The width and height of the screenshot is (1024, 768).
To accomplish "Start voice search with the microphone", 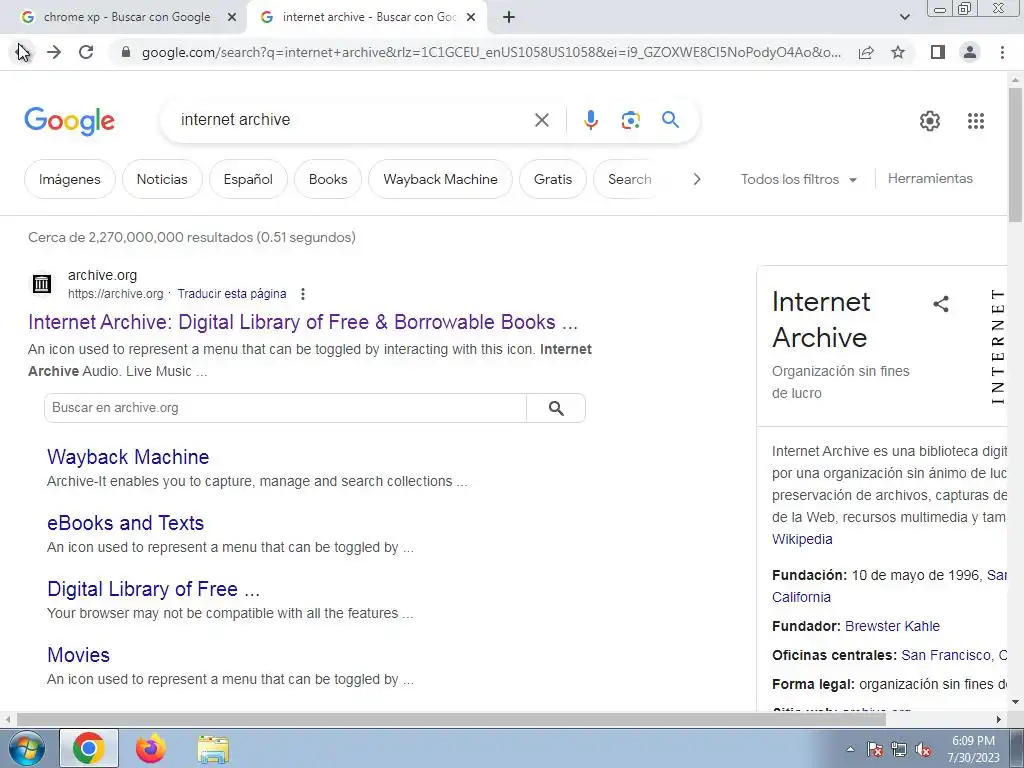I will (x=590, y=120).
